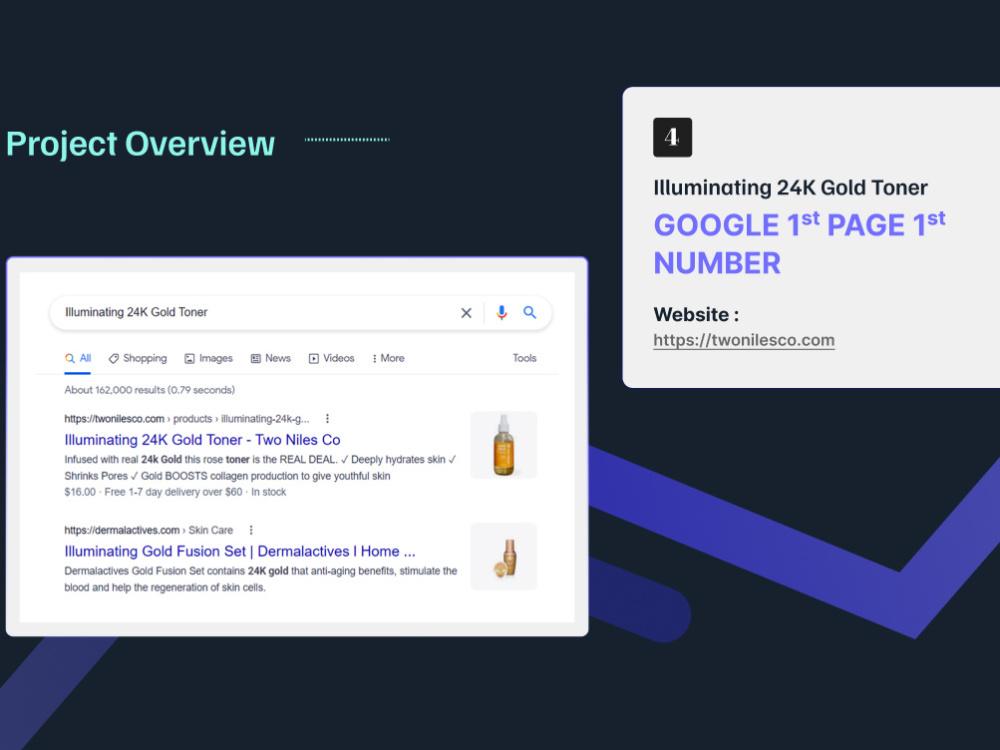
Task: Expand the More search categories menu
Action: [x=388, y=358]
